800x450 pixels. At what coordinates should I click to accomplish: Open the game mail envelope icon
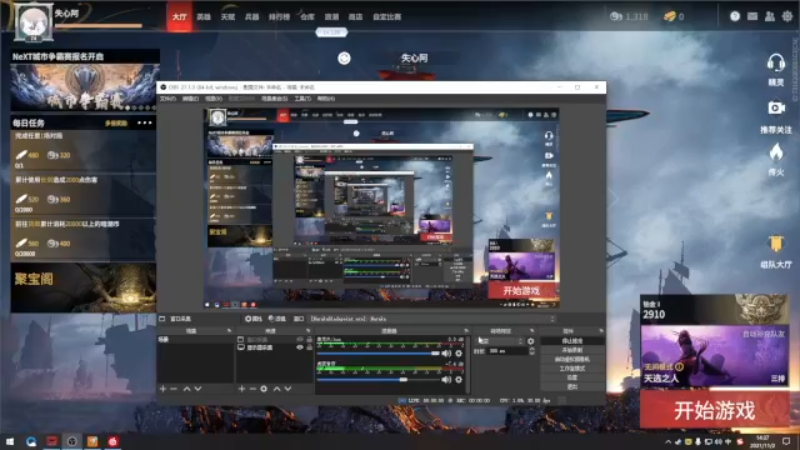click(x=753, y=16)
